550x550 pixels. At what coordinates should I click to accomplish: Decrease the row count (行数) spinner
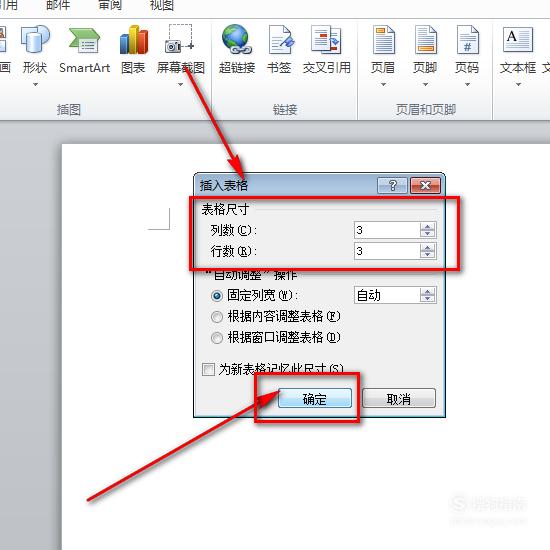click(x=428, y=255)
